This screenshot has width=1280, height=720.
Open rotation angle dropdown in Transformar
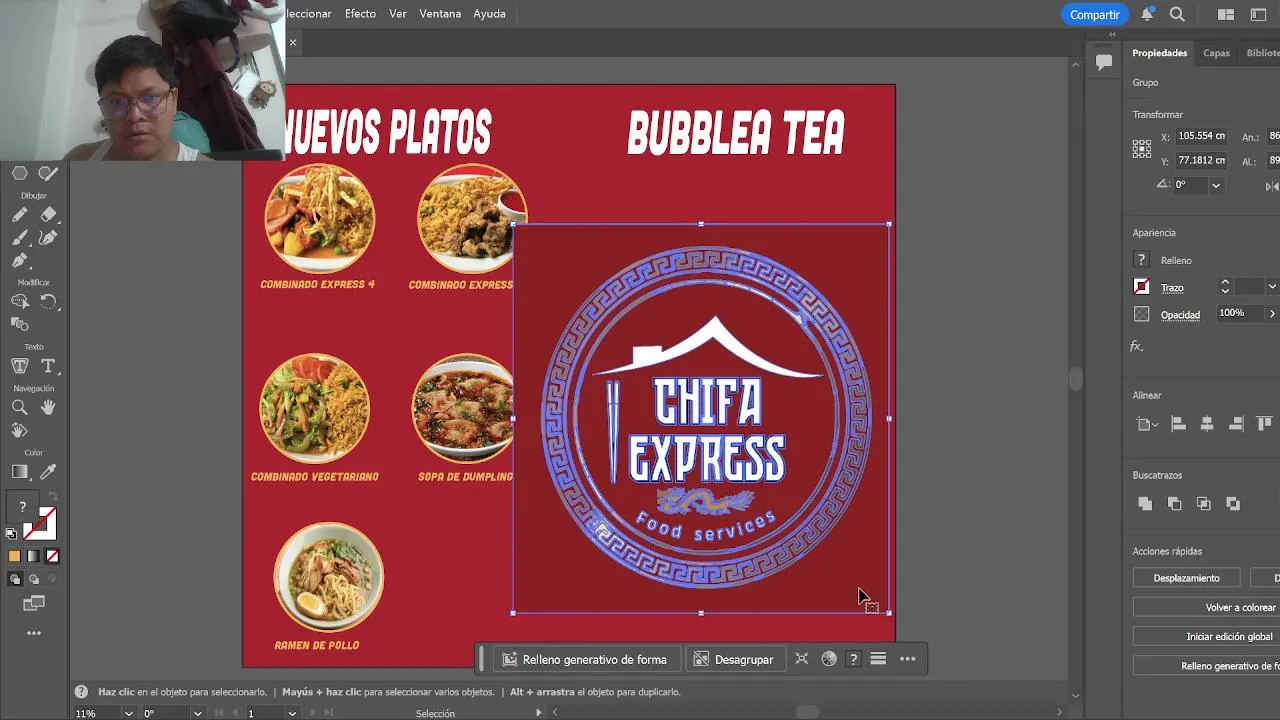1216,185
